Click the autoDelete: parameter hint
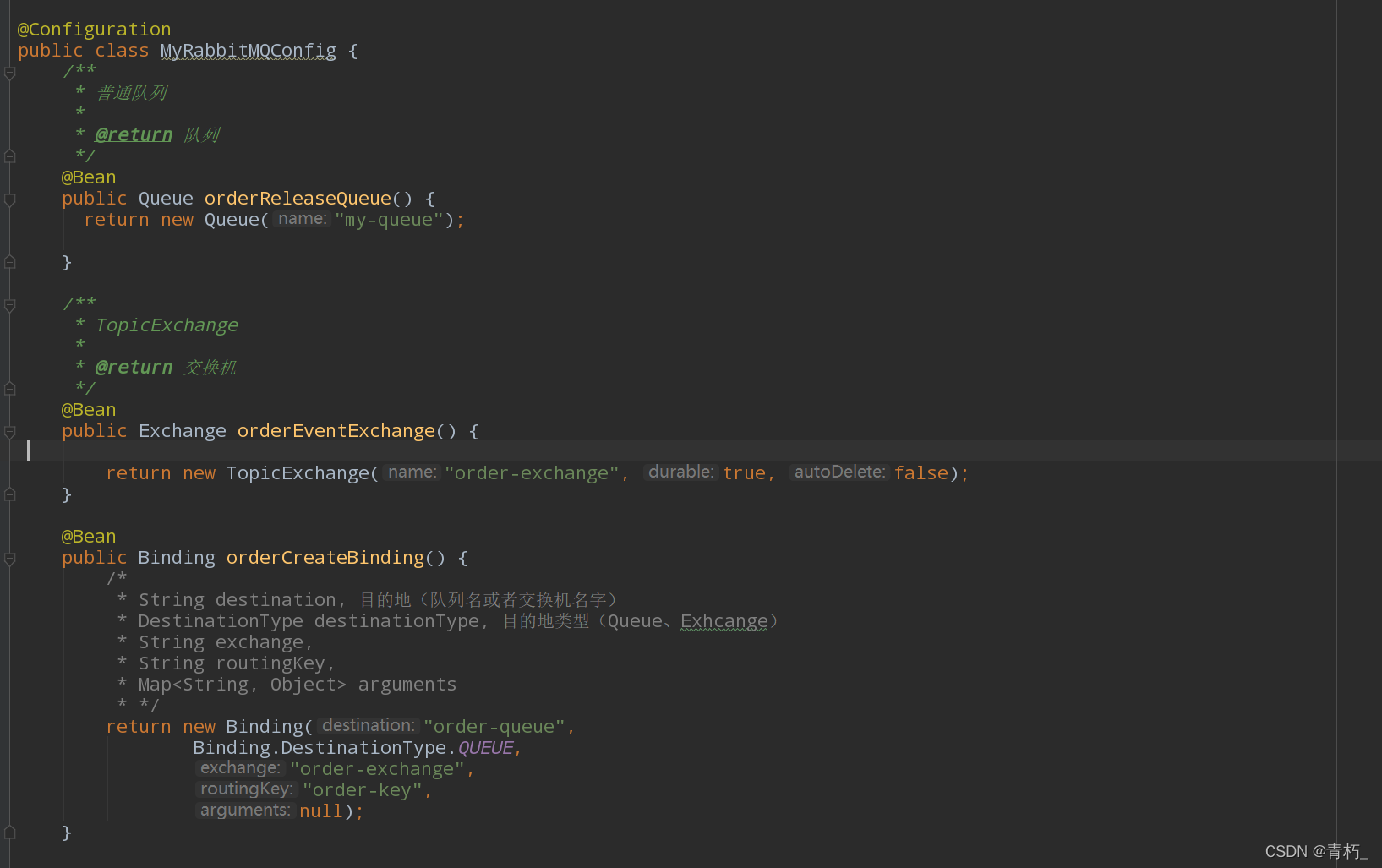Image resolution: width=1382 pixels, height=868 pixels. pyautogui.click(x=839, y=472)
